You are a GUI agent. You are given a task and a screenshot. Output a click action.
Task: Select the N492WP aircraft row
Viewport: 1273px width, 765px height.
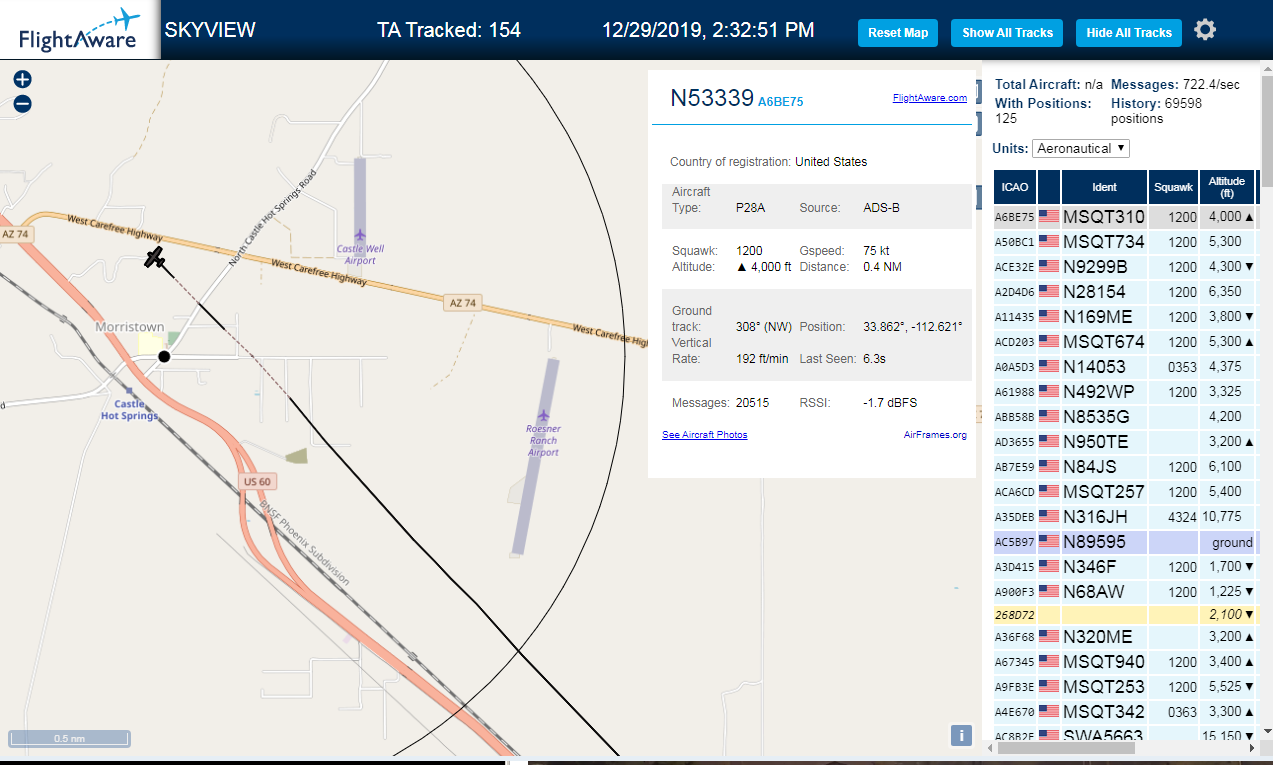pos(1126,391)
